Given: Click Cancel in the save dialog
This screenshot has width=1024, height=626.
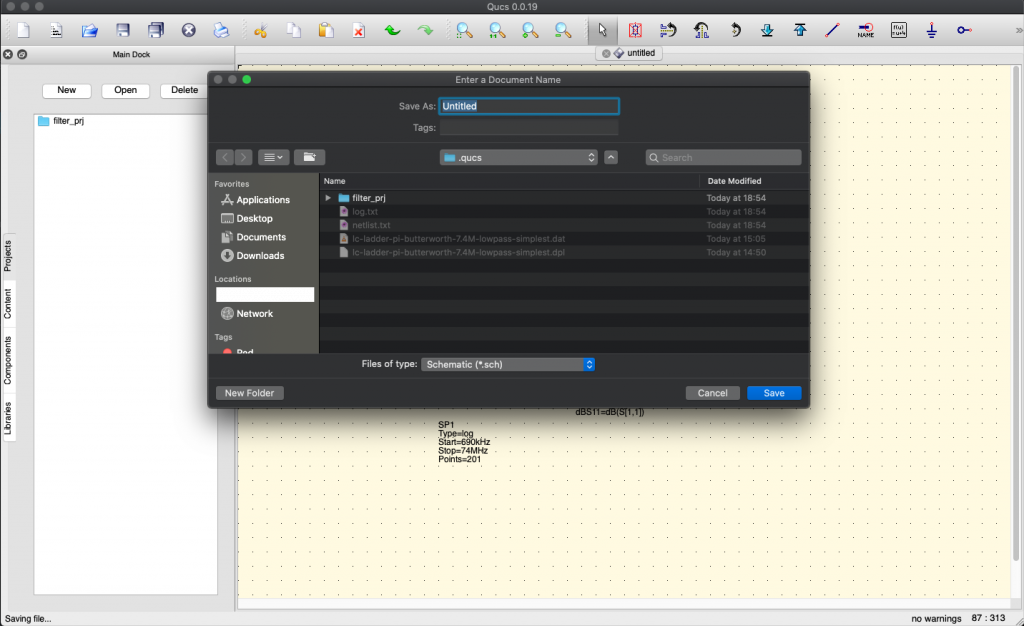Looking at the screenshot, I should (x=712, y=393).
